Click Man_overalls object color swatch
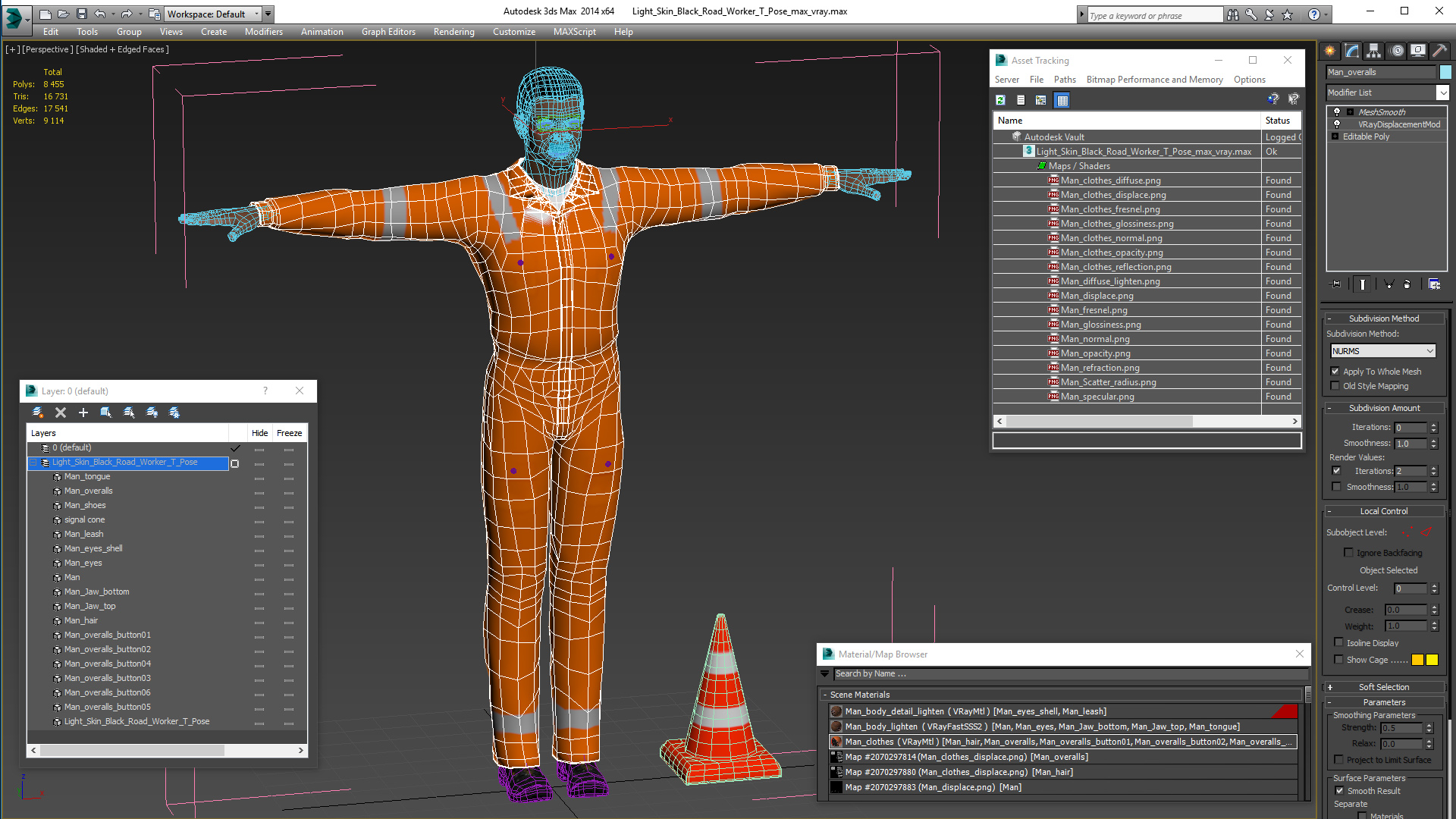Viewport: 1456px width, 819px height. coord(1445,72)
